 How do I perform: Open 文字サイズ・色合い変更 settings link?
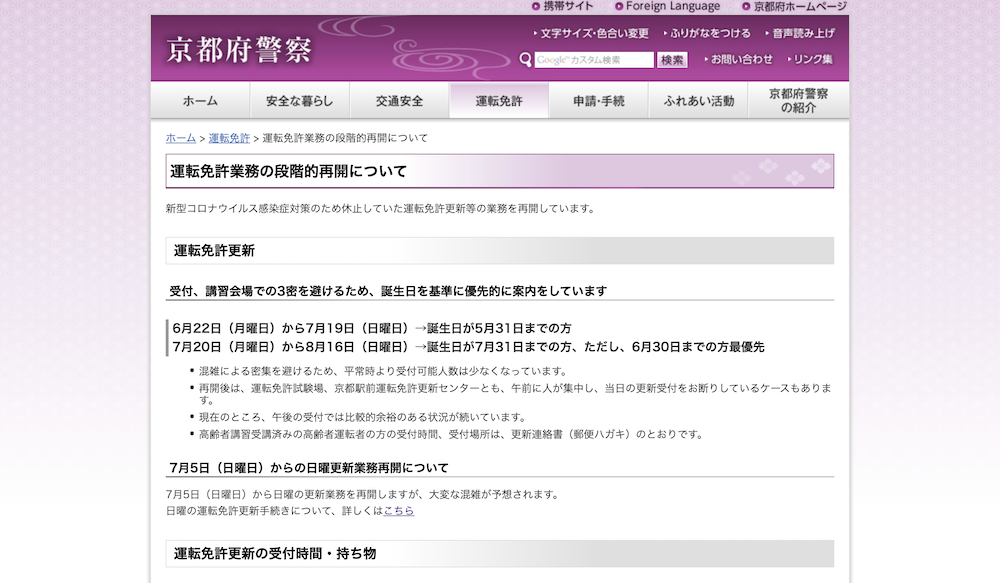591,33
